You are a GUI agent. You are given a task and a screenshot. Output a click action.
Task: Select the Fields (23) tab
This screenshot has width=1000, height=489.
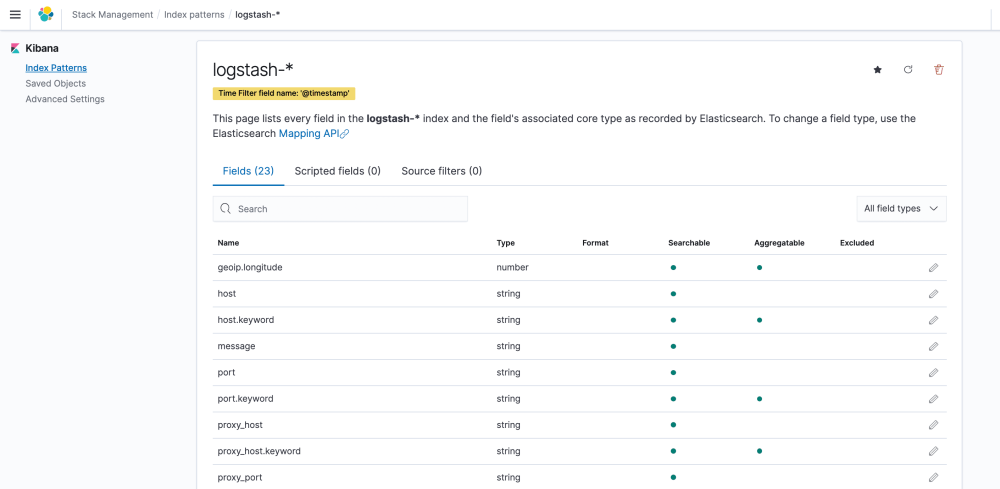(248, 171)
